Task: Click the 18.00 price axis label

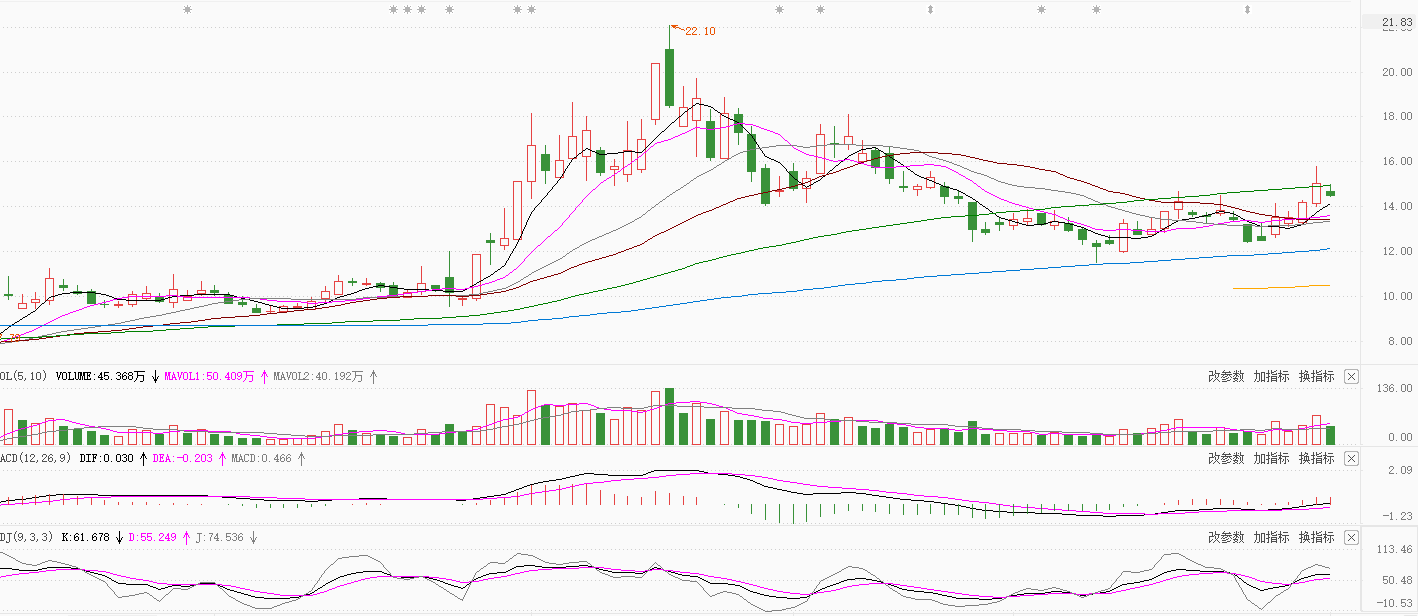Action: pyautogui.click(x=1396, y=117)
